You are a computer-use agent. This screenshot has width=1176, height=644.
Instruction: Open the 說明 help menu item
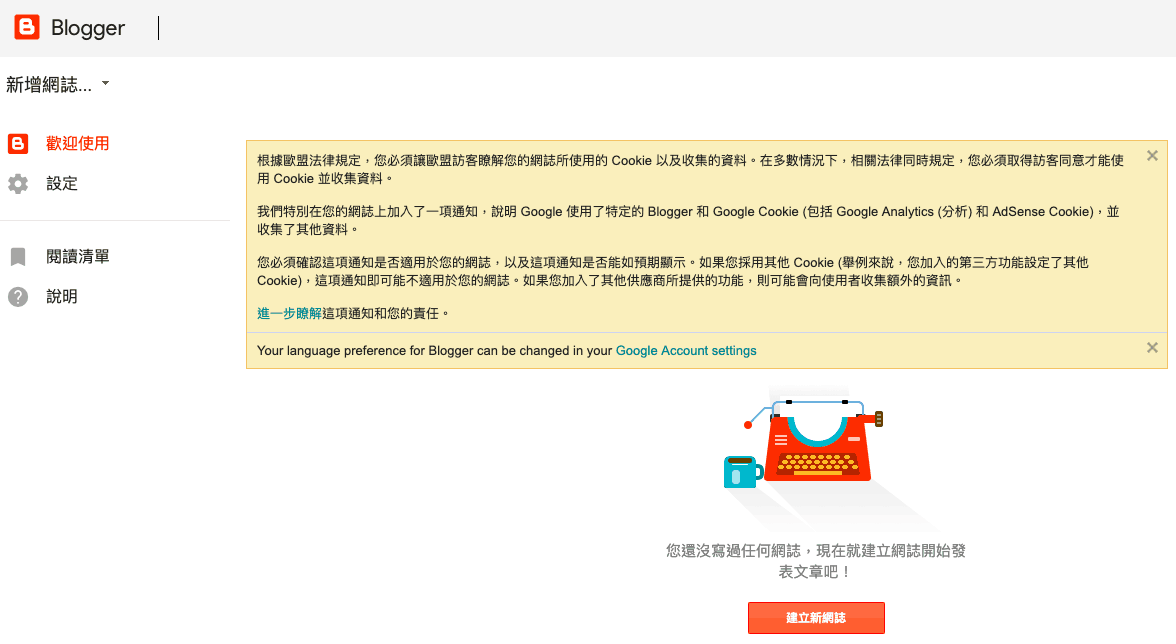62,297
